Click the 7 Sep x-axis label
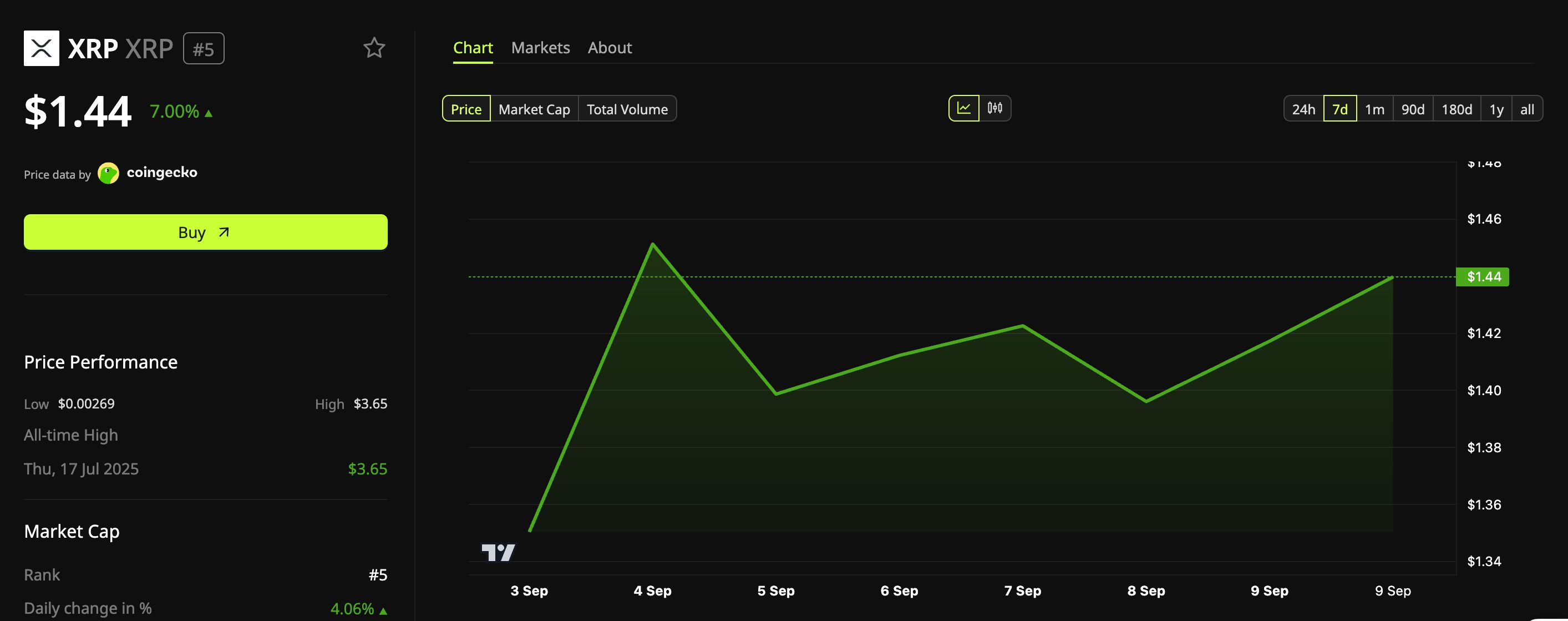 click(1023, 590)
